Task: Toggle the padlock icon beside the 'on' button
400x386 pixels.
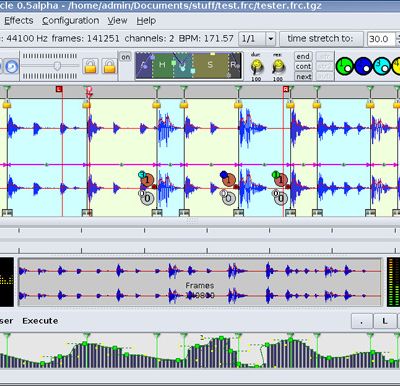Action: coord(110,66)
